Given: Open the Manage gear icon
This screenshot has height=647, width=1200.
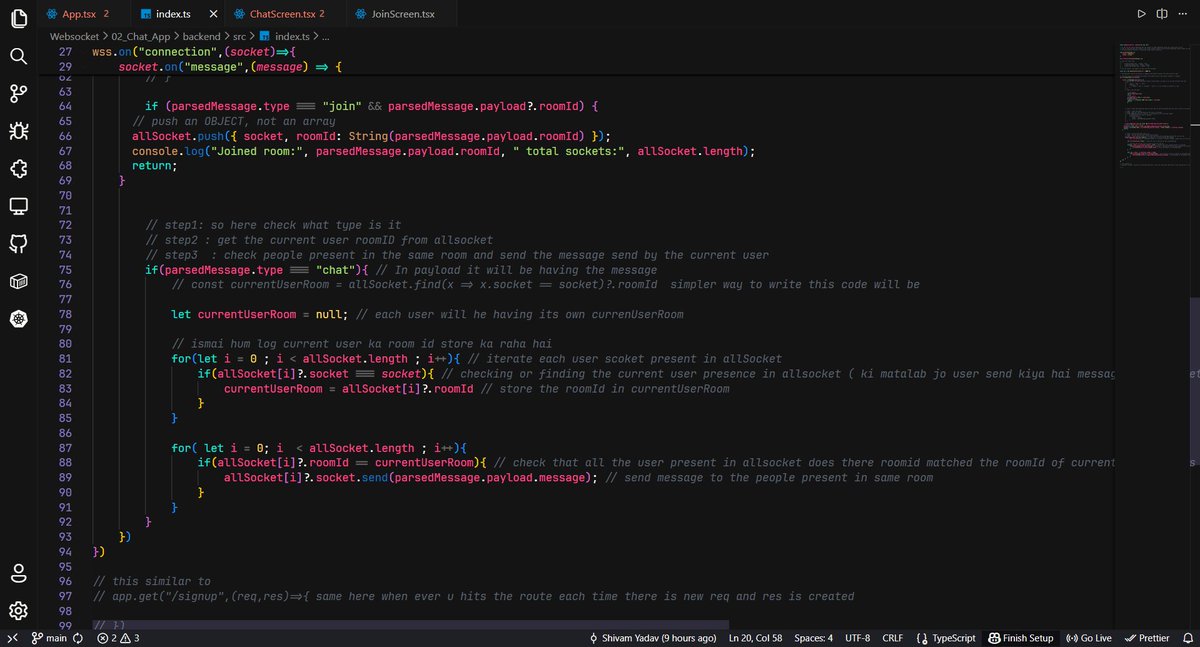Looking at the screenshot, I should click(18, 610).
